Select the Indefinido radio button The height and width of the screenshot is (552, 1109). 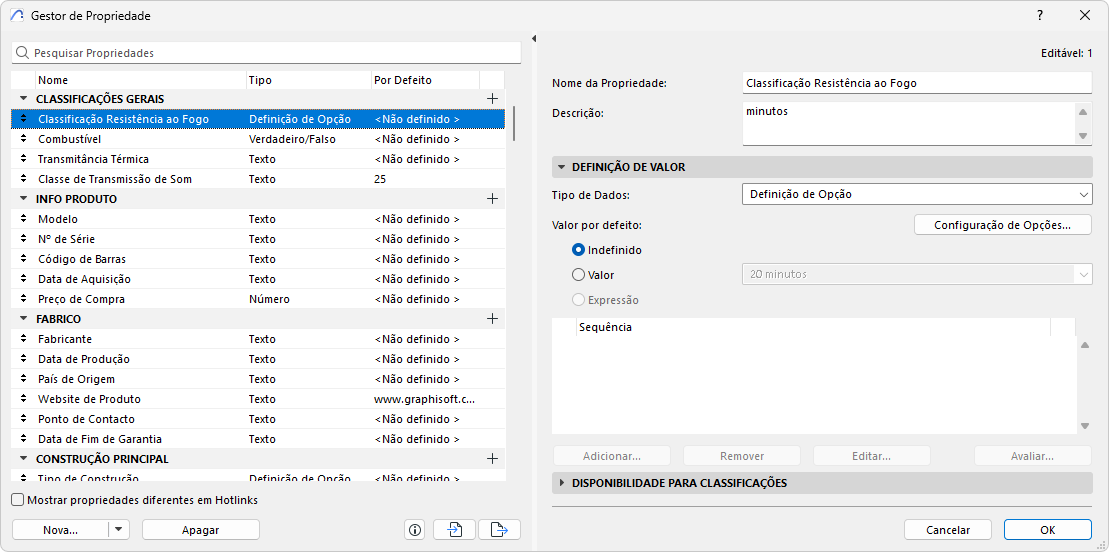click(x=579, y=250)
